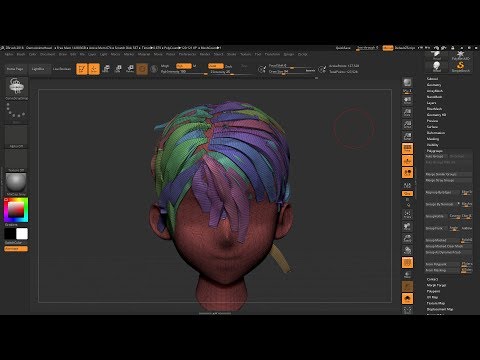Expand the FiberMesh subpalette
The width and height of the screenshot is (480, 360).
[434, 109]
